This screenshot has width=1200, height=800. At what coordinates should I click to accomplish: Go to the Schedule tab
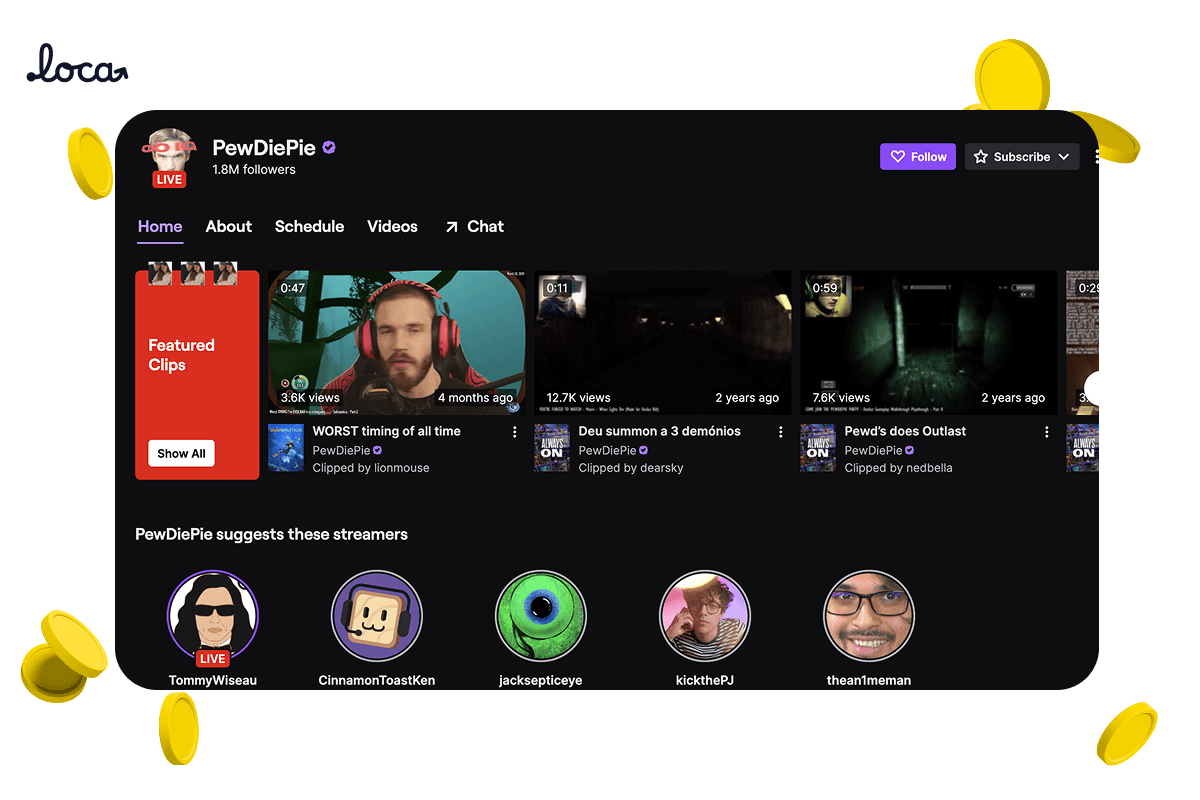pyautogui.click(x=309, y=227)
